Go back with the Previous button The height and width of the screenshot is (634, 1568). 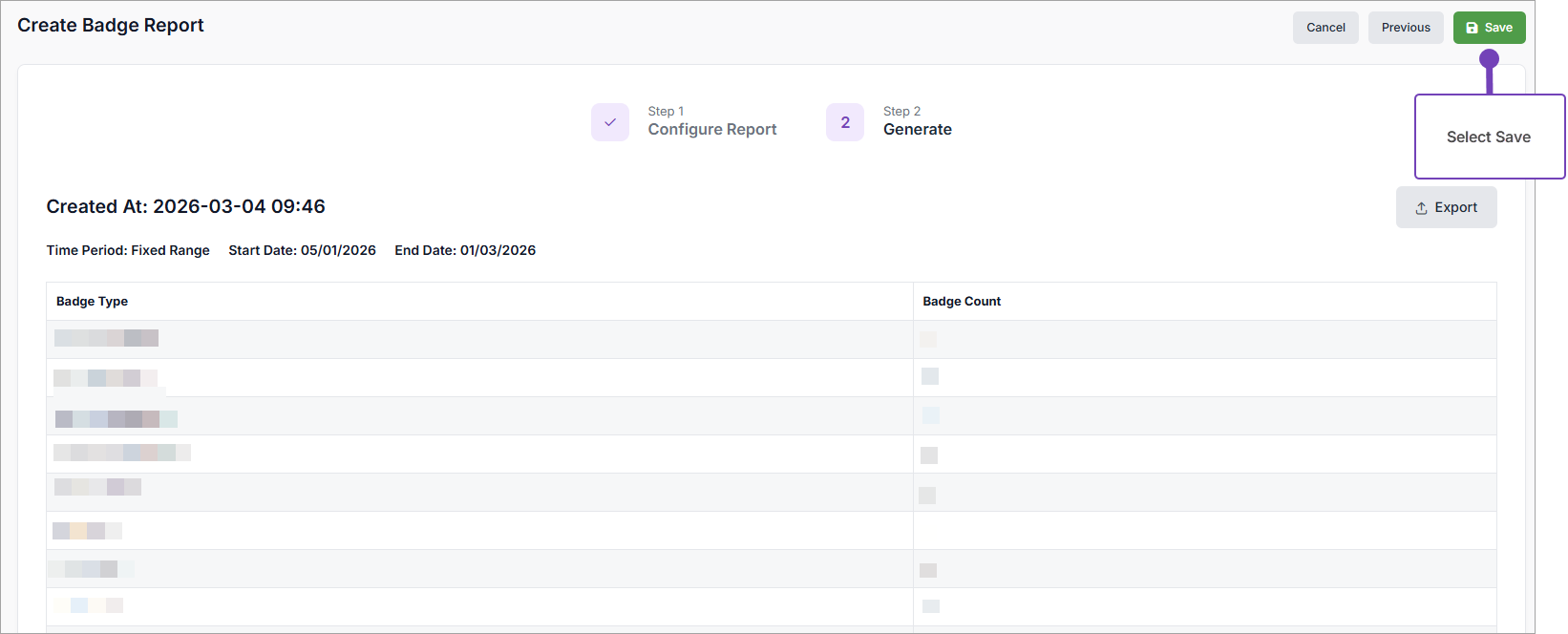click(1405, 28)
